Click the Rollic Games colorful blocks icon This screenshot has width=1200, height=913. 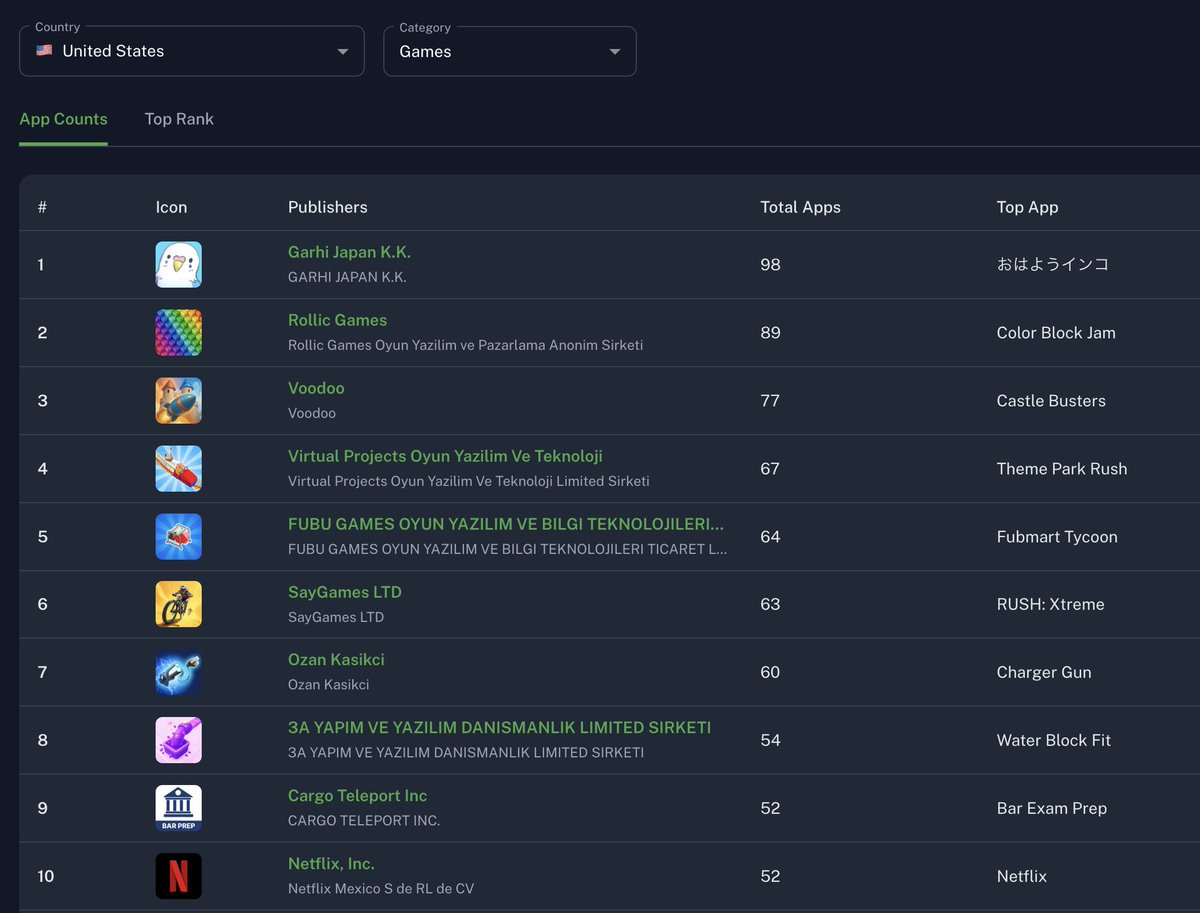[179, 333]
